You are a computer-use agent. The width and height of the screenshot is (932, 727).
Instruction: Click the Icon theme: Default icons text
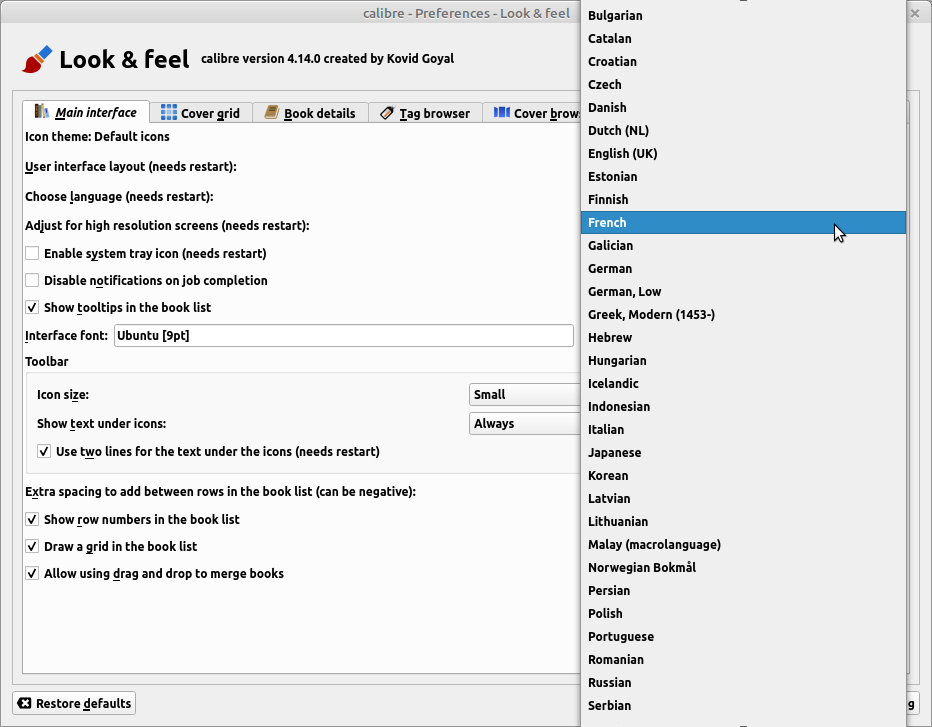coord(97,137)
